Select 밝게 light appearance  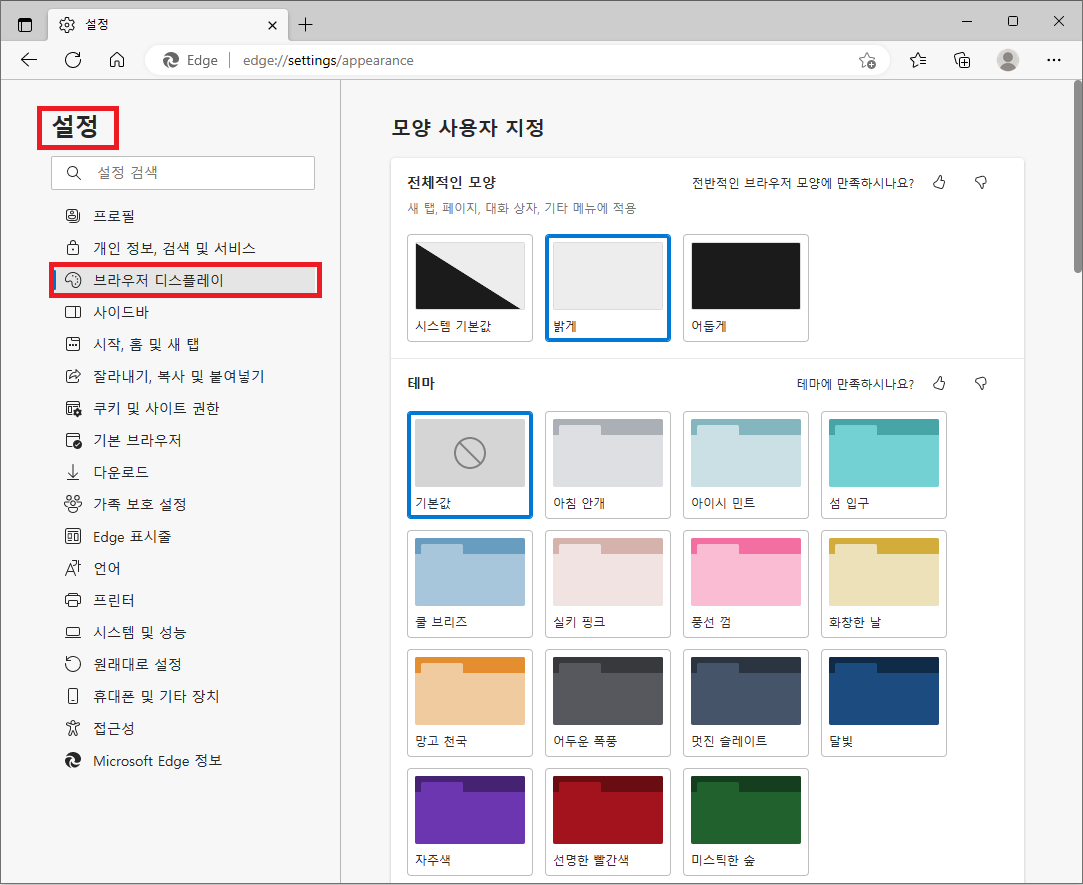pyautogui.click(x=608, y=288)
